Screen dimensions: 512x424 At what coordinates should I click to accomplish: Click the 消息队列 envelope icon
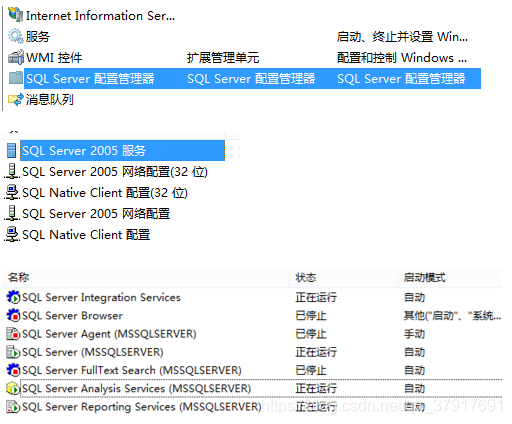click(x=16, y=99)
